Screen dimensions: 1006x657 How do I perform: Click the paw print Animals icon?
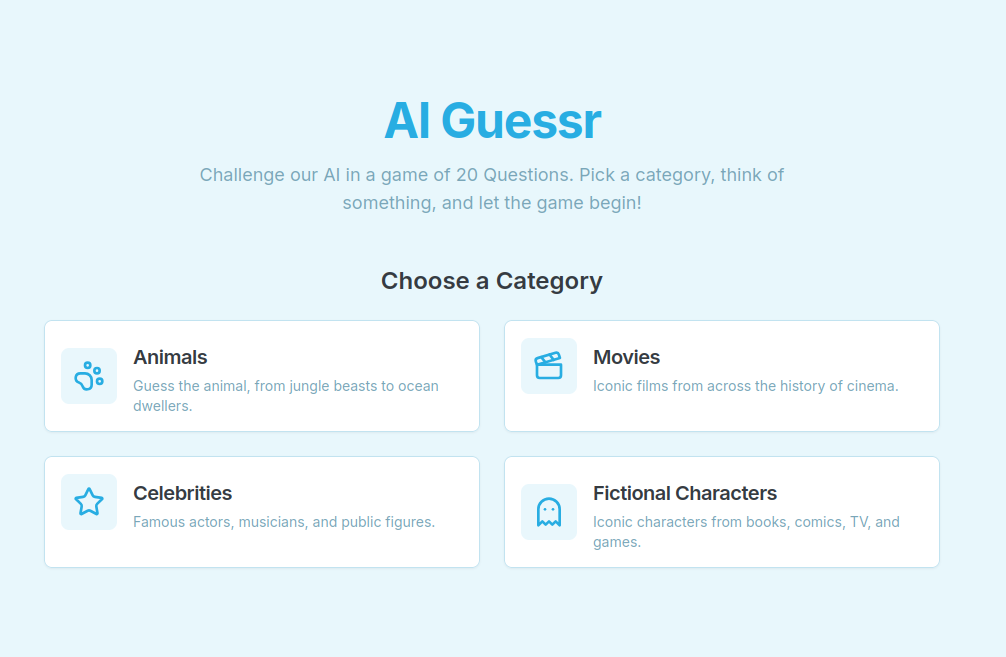click(89, 376)
